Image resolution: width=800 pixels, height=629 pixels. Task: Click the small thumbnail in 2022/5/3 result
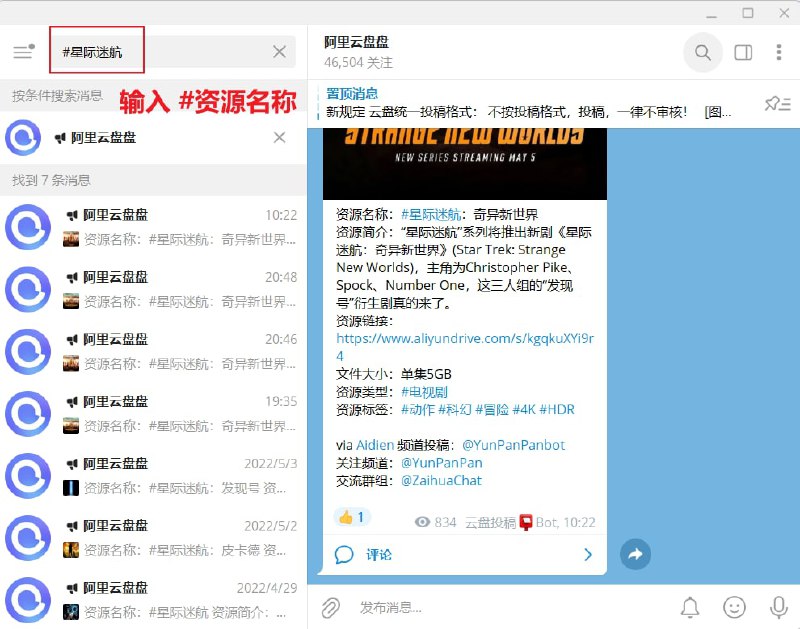[71, 488]
